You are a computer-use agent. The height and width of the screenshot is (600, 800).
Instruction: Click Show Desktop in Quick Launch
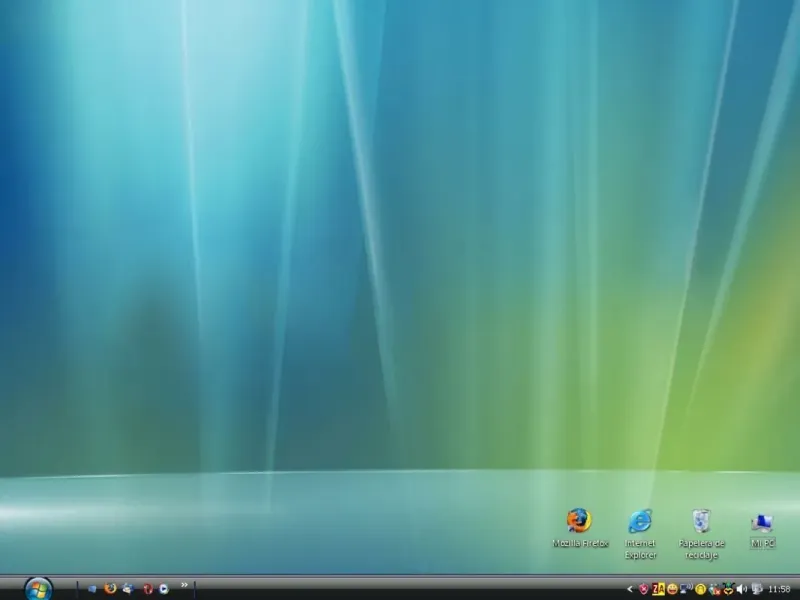(92, 589)
